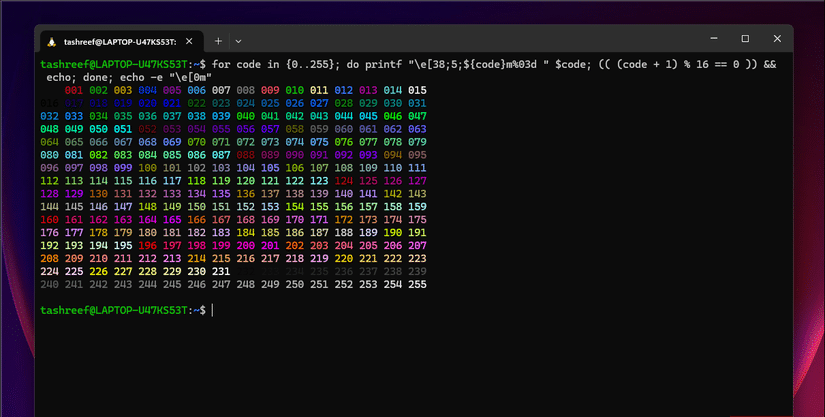Close the tashreef@LAPTOP-U47KS53T terminal tab
825x417 pixels.
(189, 41)
